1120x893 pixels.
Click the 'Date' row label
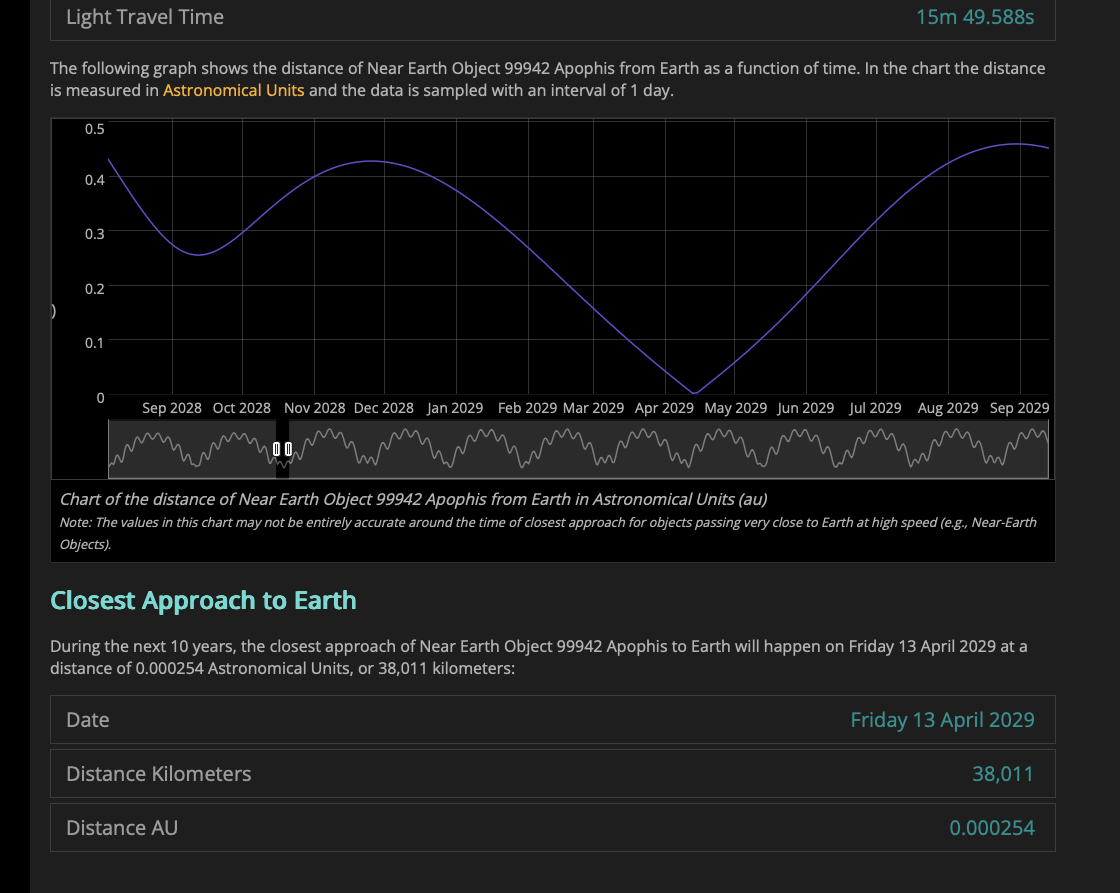tap(88, 720)
